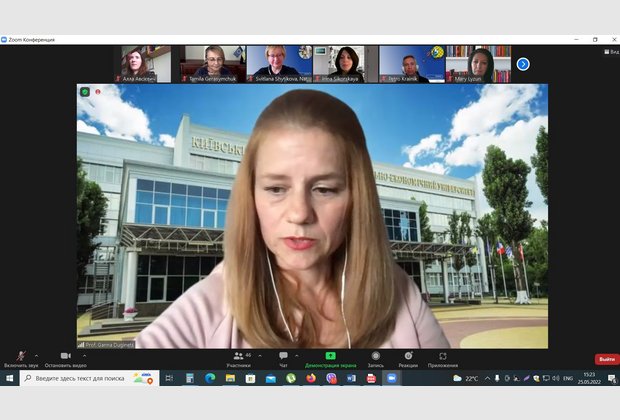Select Mary Lyzun video thumbnail
The height and width of the screenshot is (420, 620).
[478, 64]
